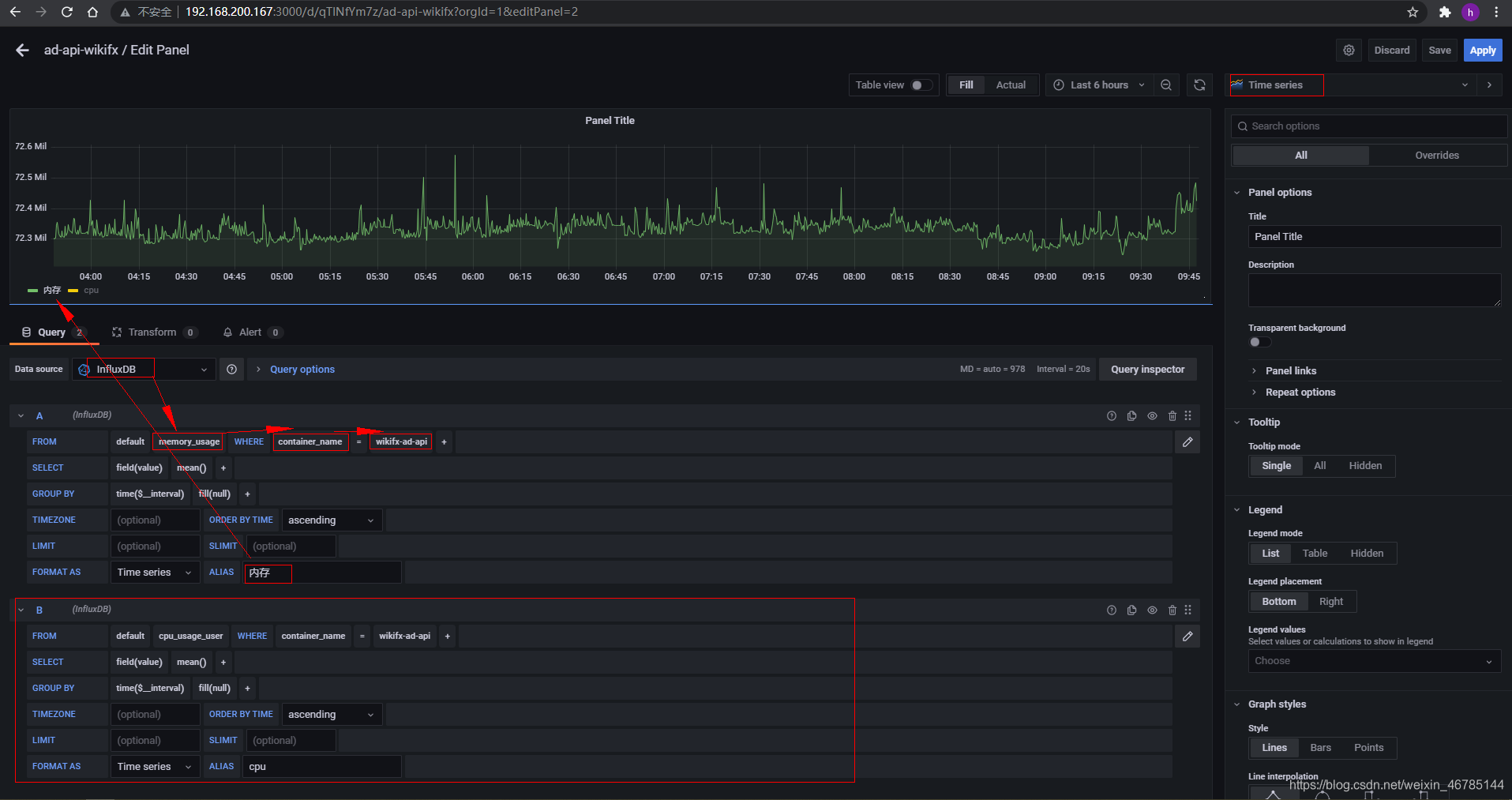This screenshot has width=1512, height=800.
Task: Open the Last 6 hours time picker
Action: 1099,85
